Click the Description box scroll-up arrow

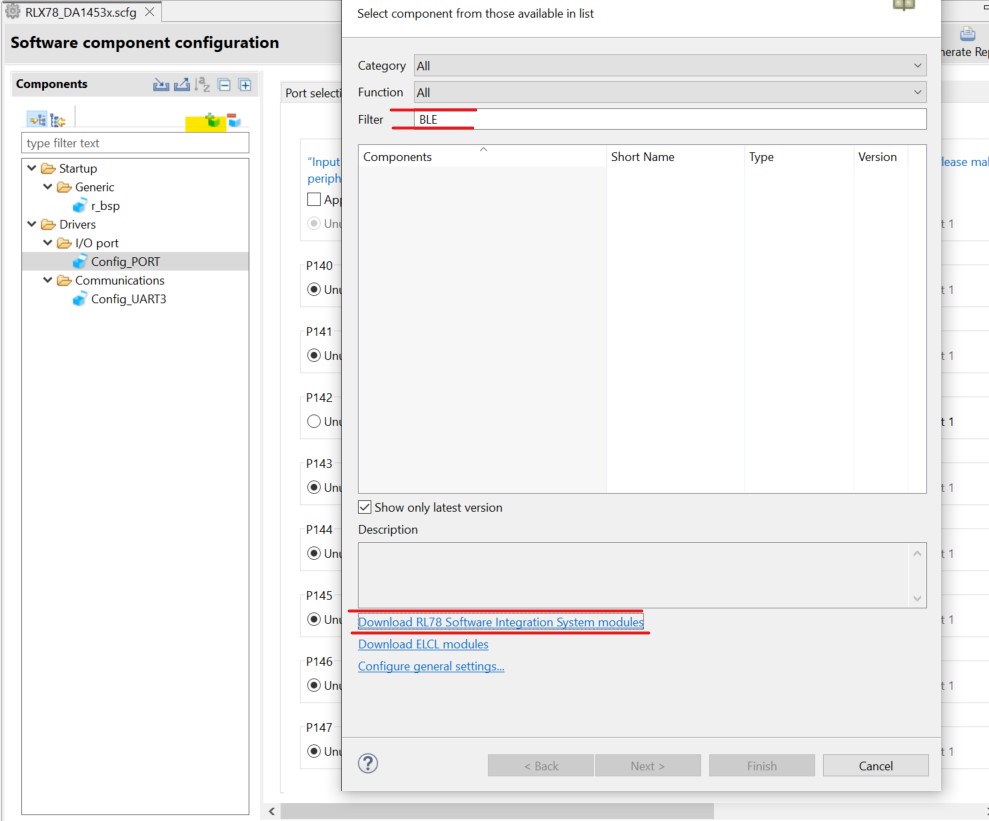click(917, 554)
